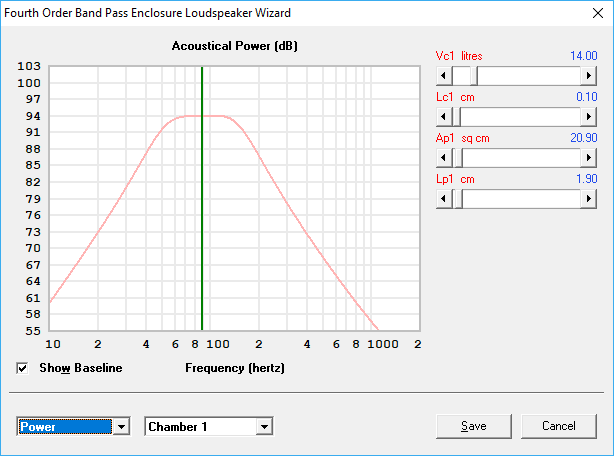The image size is (614, 456).
Task: Click the Cancel button
Action: 559,426
